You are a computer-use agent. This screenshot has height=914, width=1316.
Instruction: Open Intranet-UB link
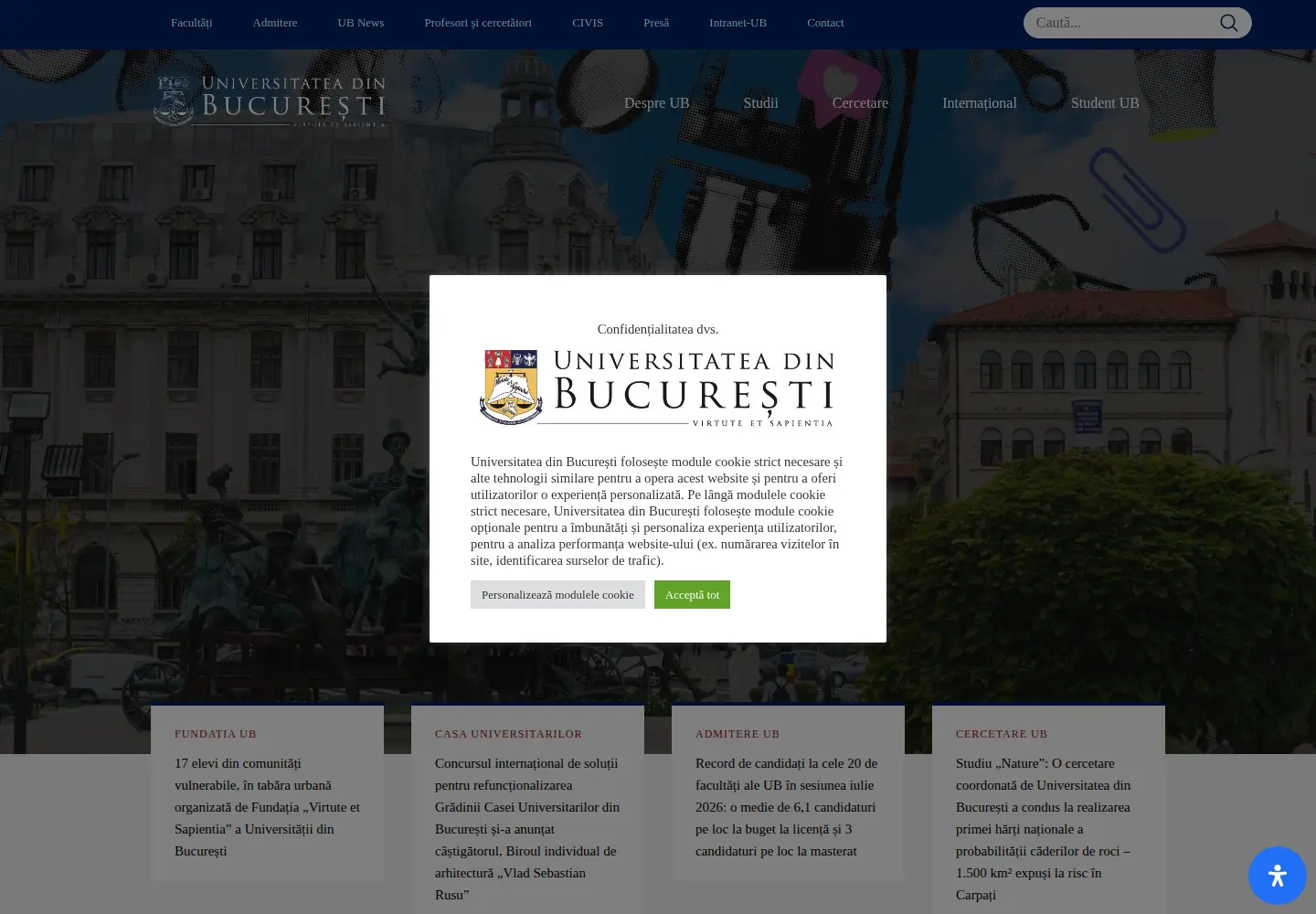[738, 23]
